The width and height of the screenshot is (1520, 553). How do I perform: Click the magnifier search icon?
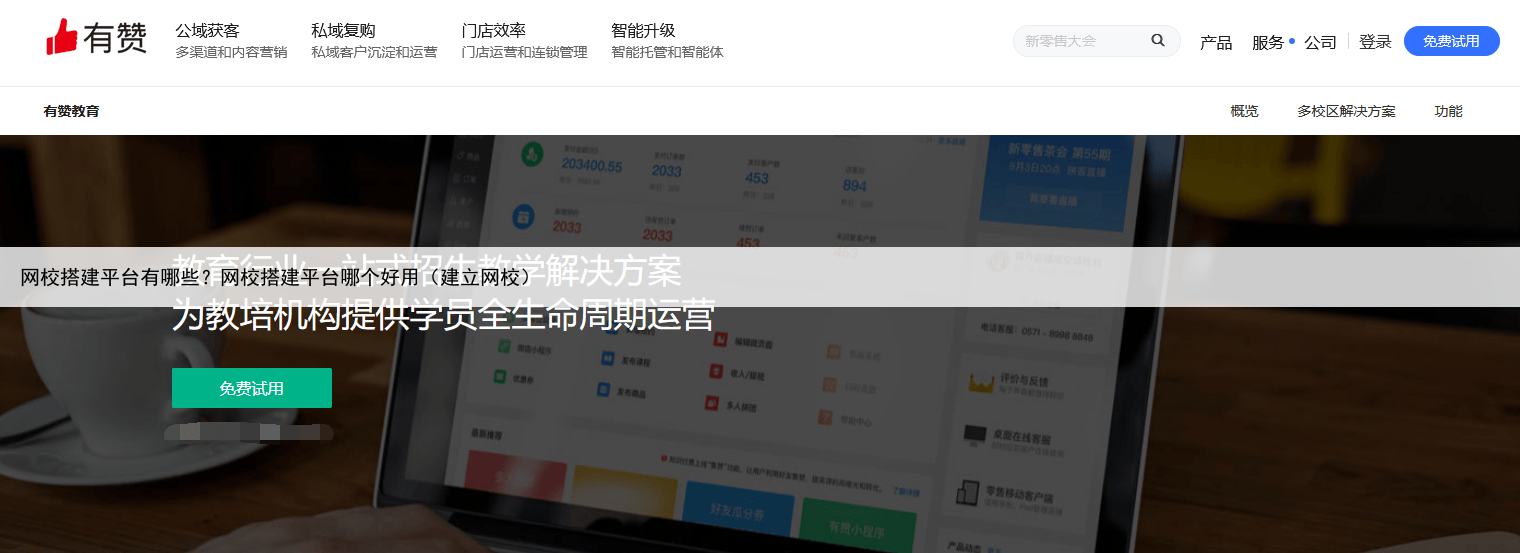tap(1158, 41)
